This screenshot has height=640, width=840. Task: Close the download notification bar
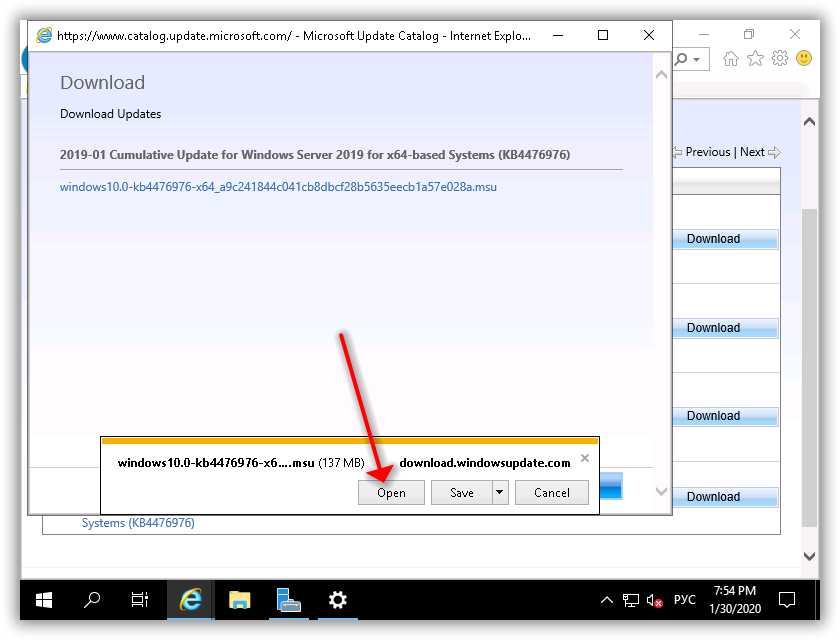pyautogui.click(x=585, y=458)
